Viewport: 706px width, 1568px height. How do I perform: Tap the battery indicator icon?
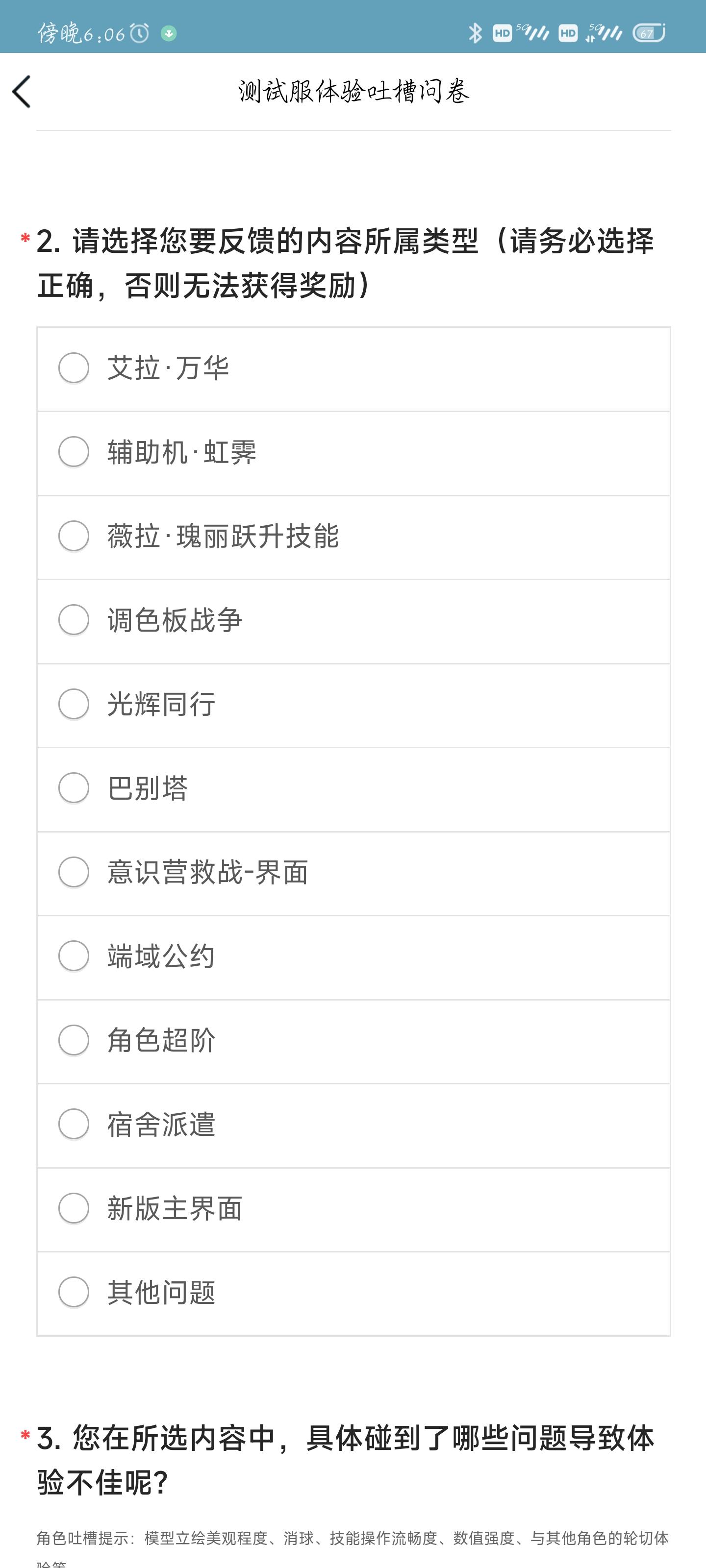coord(649,33)
